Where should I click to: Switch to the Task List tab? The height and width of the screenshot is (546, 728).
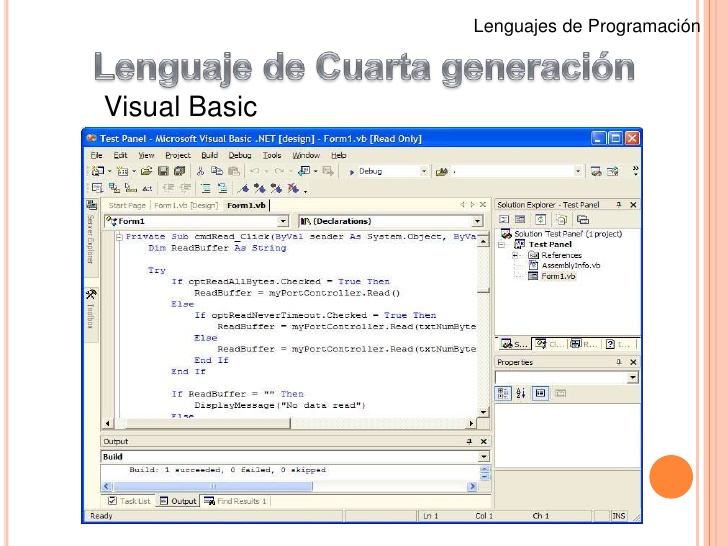click(x=129, y=501)
